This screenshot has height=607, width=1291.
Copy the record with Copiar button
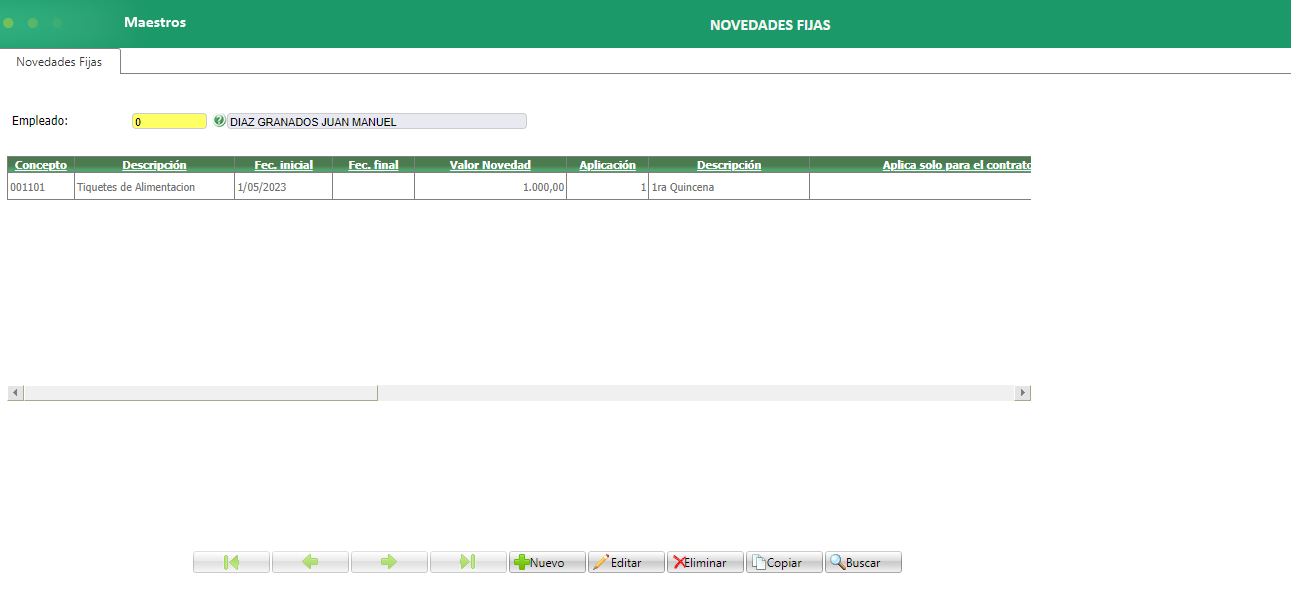coord(784,562)
